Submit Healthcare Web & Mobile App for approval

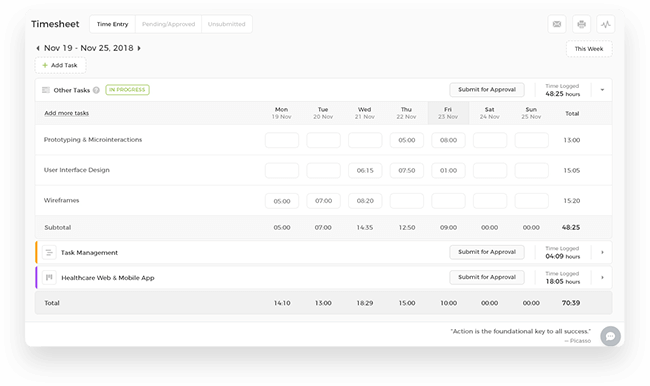click(x=487, y=277)
